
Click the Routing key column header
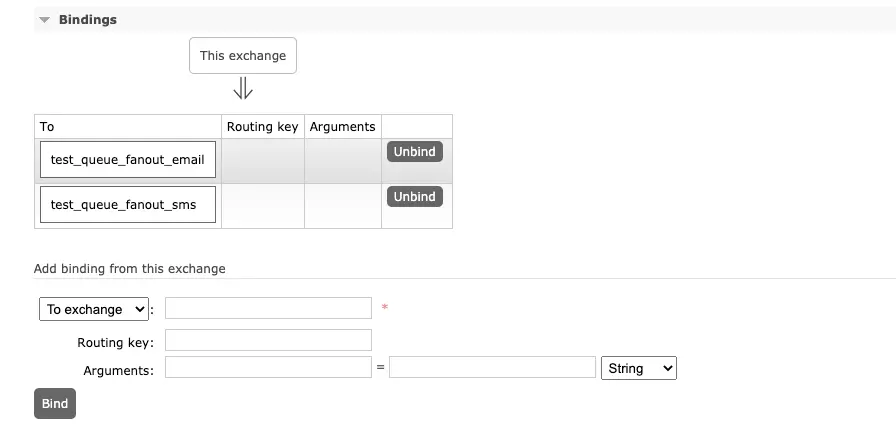coord(262,127)
